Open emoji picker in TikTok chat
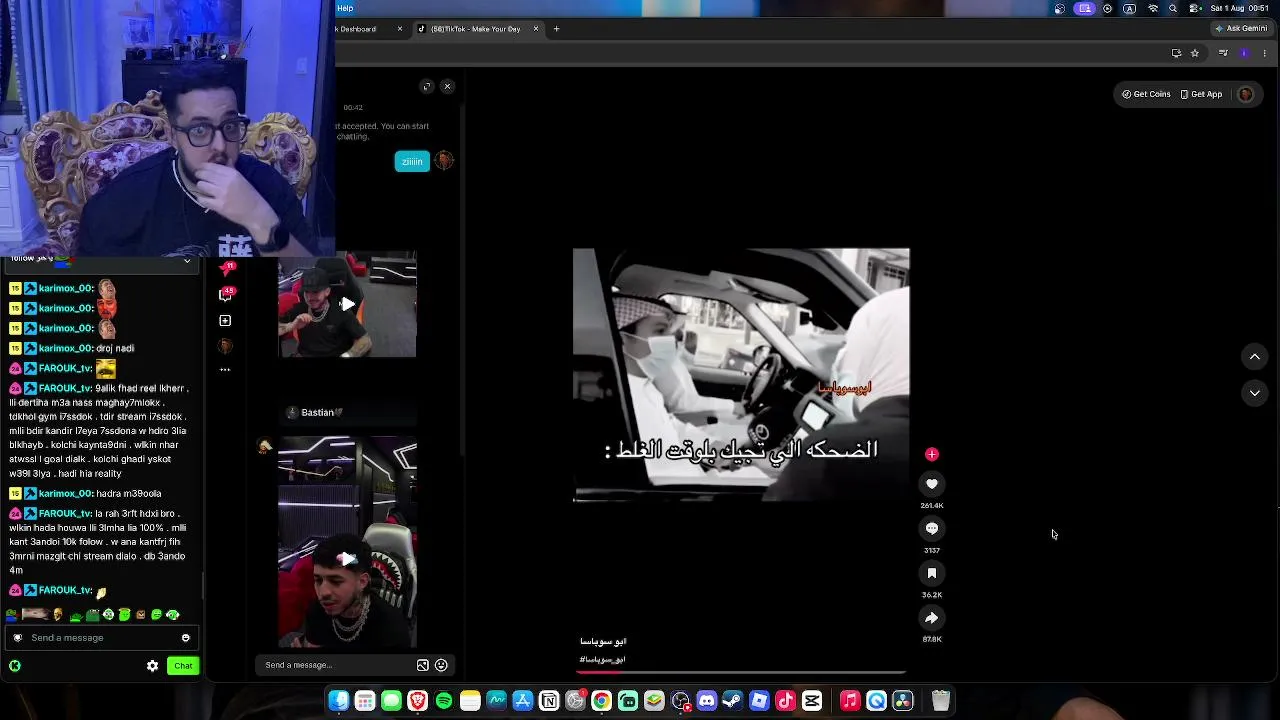The width and height of the screenshot is (1280, 720). pos(441,665)
